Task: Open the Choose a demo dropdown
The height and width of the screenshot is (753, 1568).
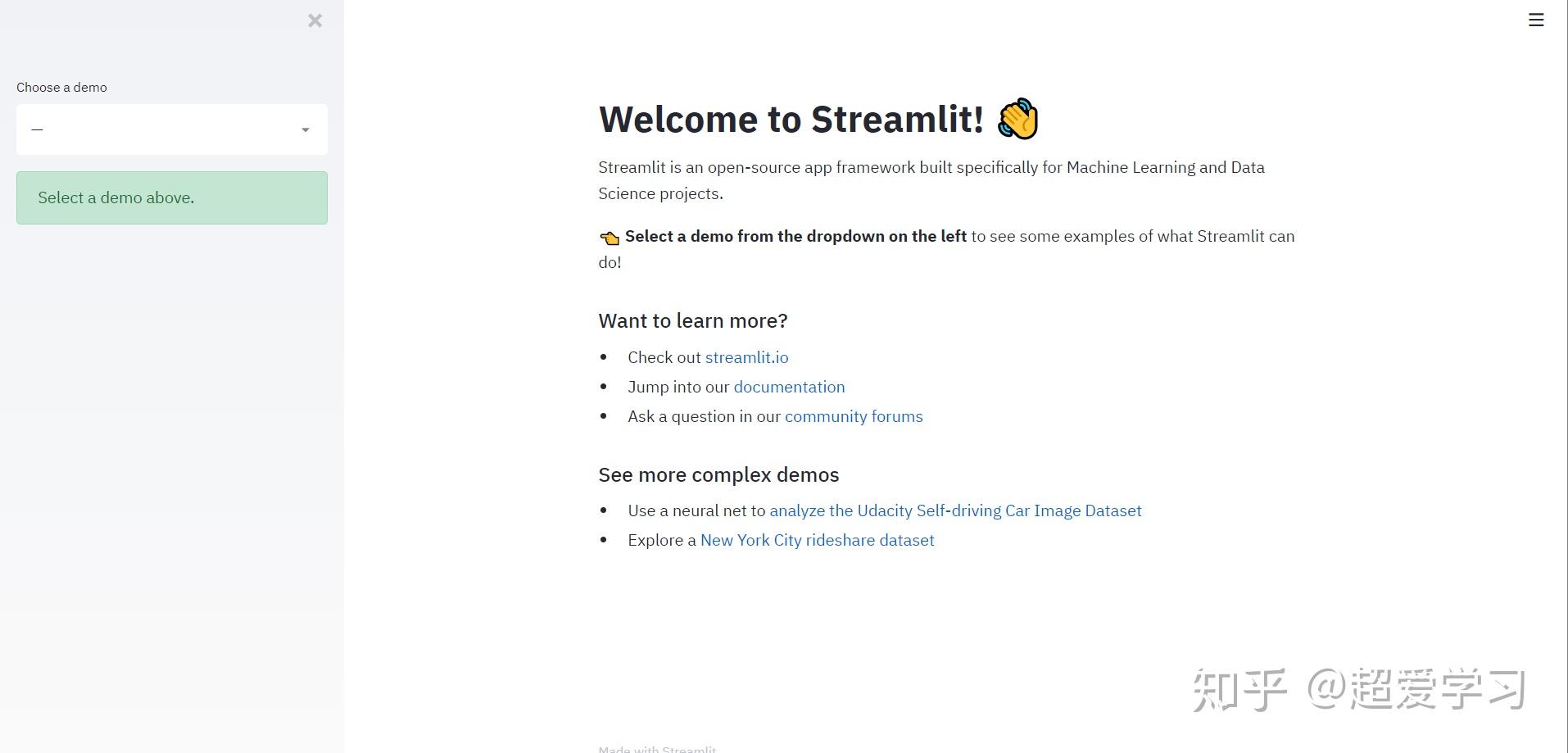Action: [x=172, y=129]
